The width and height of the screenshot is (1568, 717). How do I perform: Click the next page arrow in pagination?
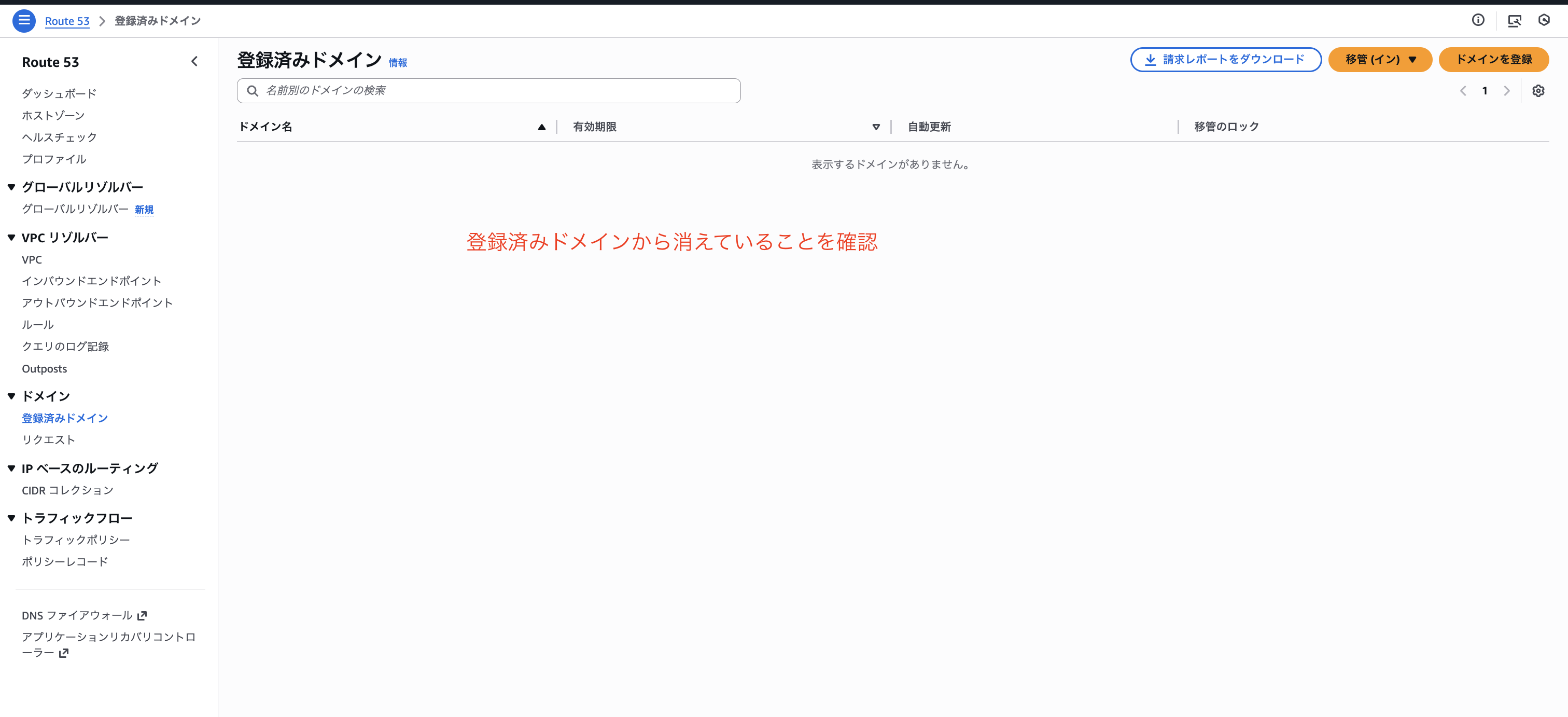click(x=1506, y=91)
